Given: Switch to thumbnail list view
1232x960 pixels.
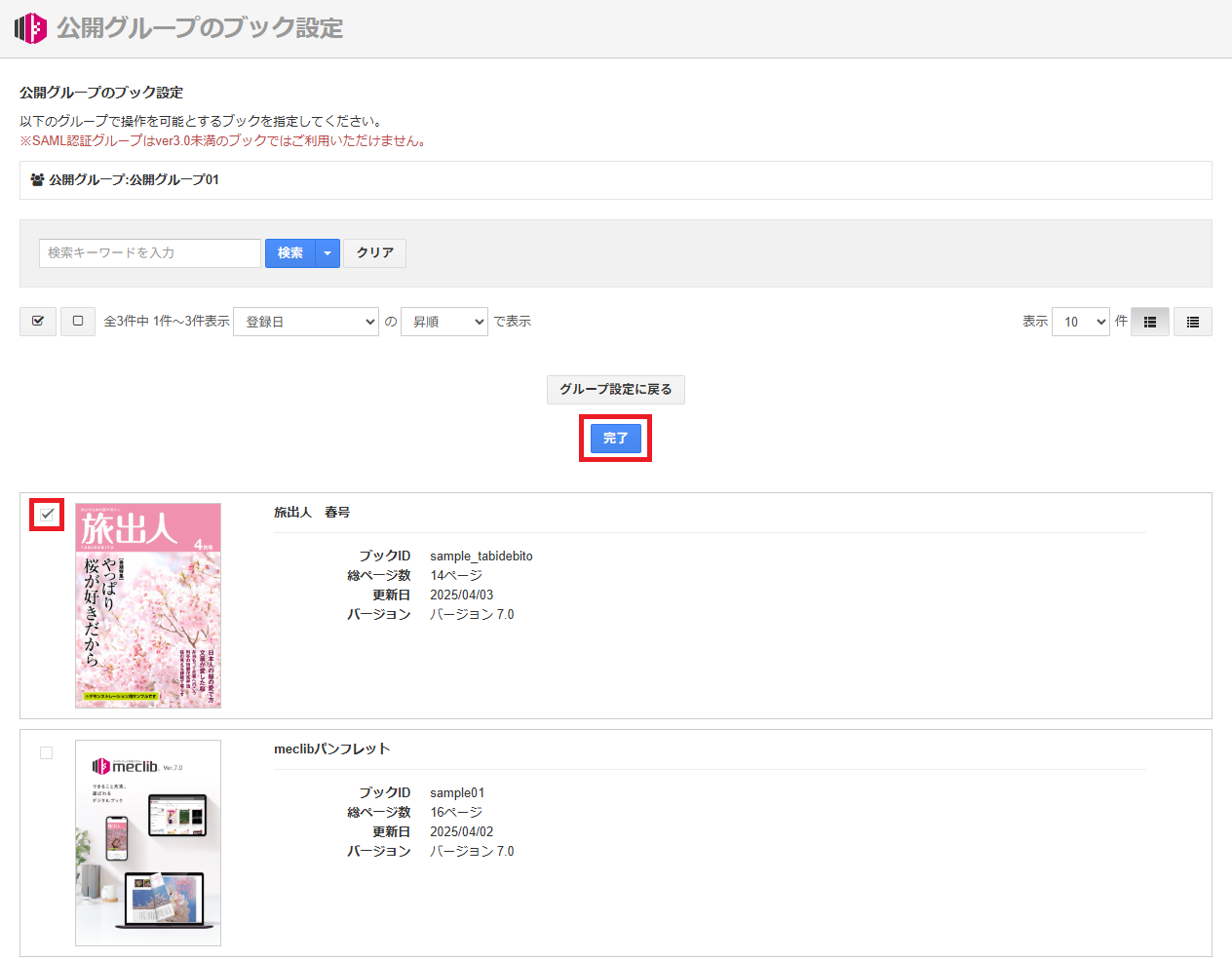Looking at the screenshot, I should [x=1150, y=322].
